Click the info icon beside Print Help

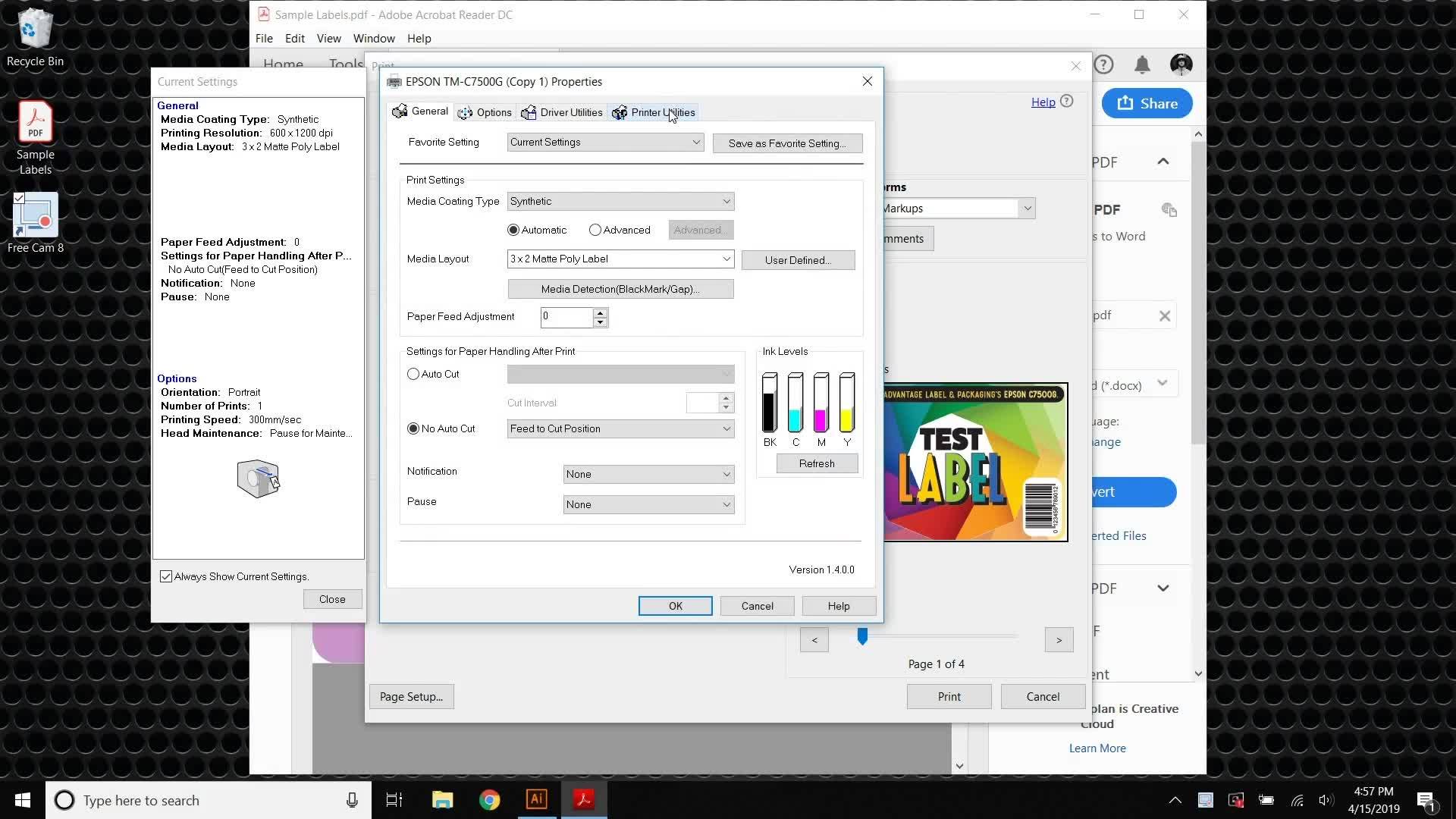[x=1066, y=101]
